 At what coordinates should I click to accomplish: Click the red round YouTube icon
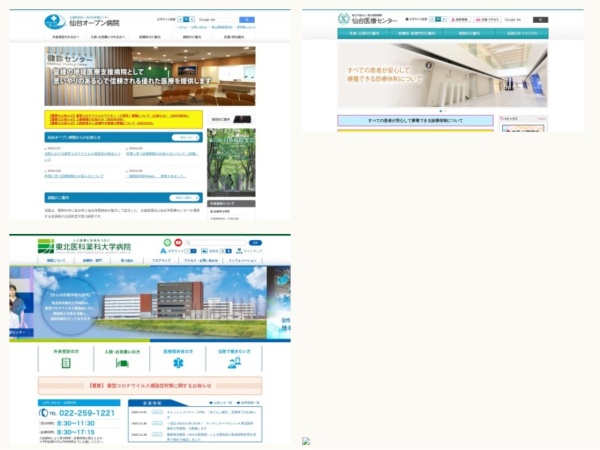coord(178,243)
